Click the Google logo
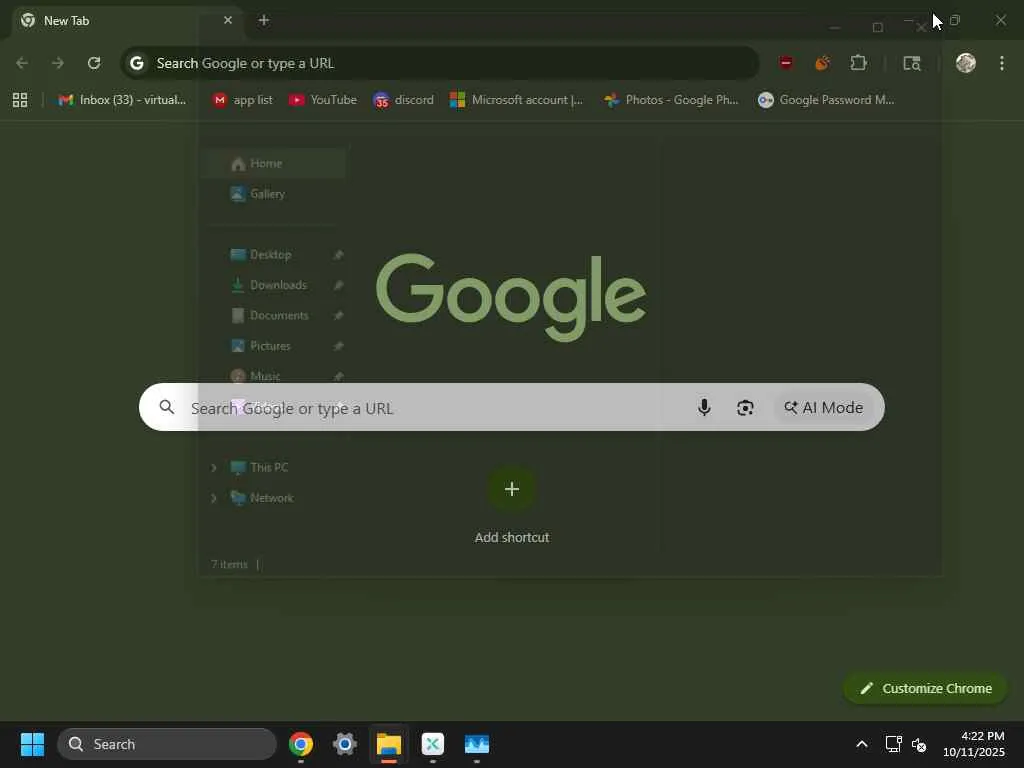 coord(511,297)
